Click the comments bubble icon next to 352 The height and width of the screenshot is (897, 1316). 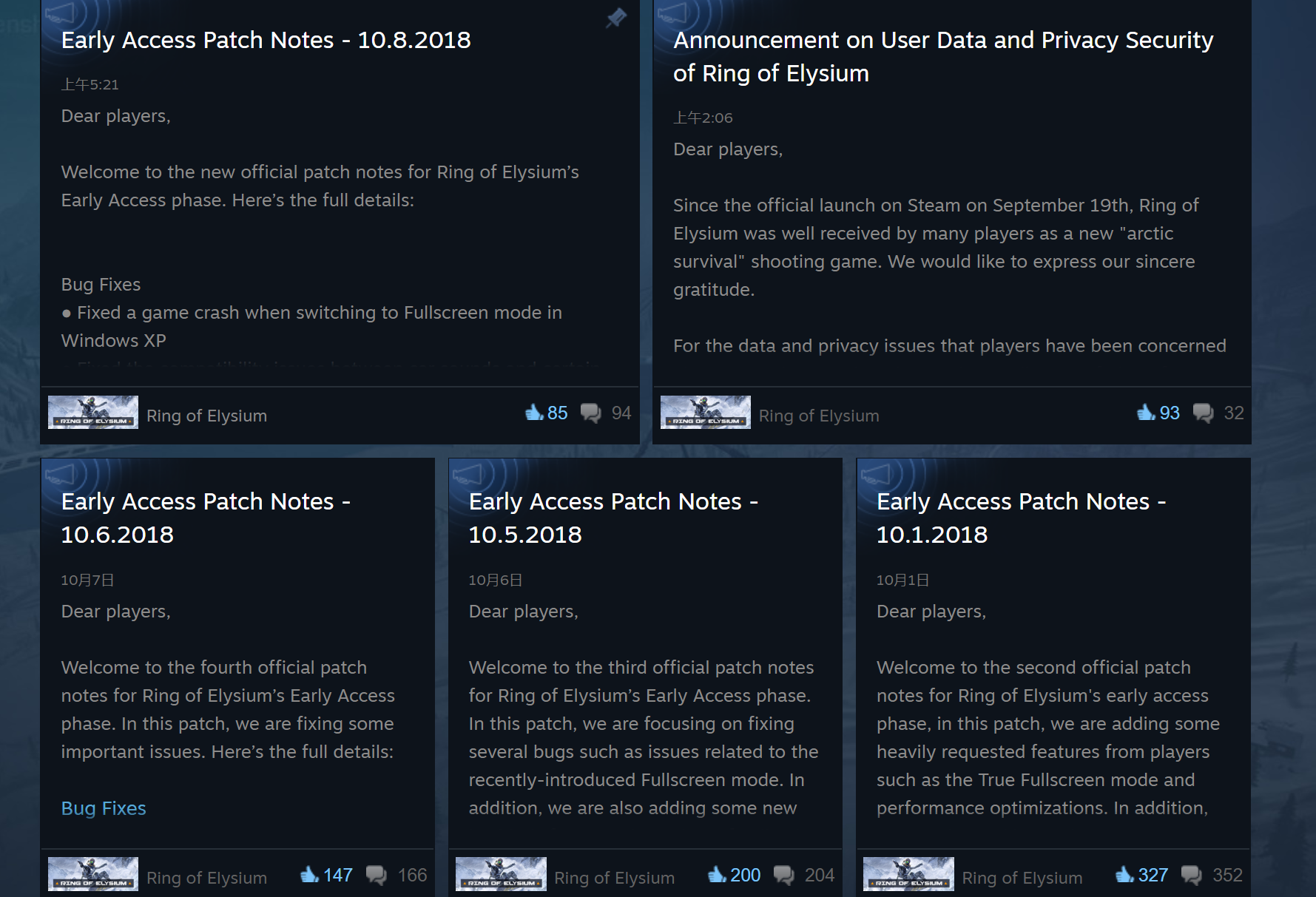(1191, 875)
